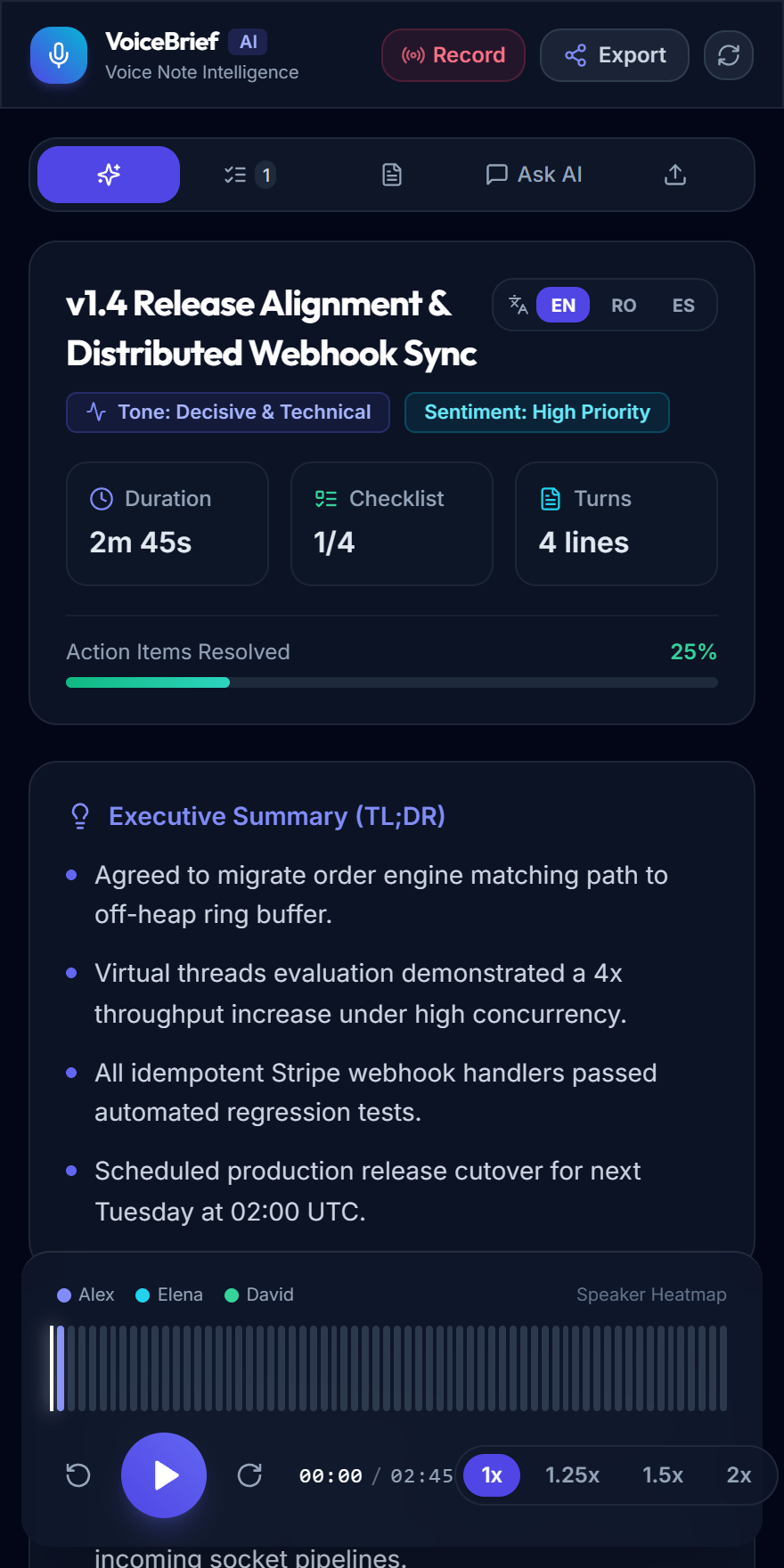Screen dimensions: 784x1568
Task: Skip forward with the forward icon
Action: (x=249, y=1475)
